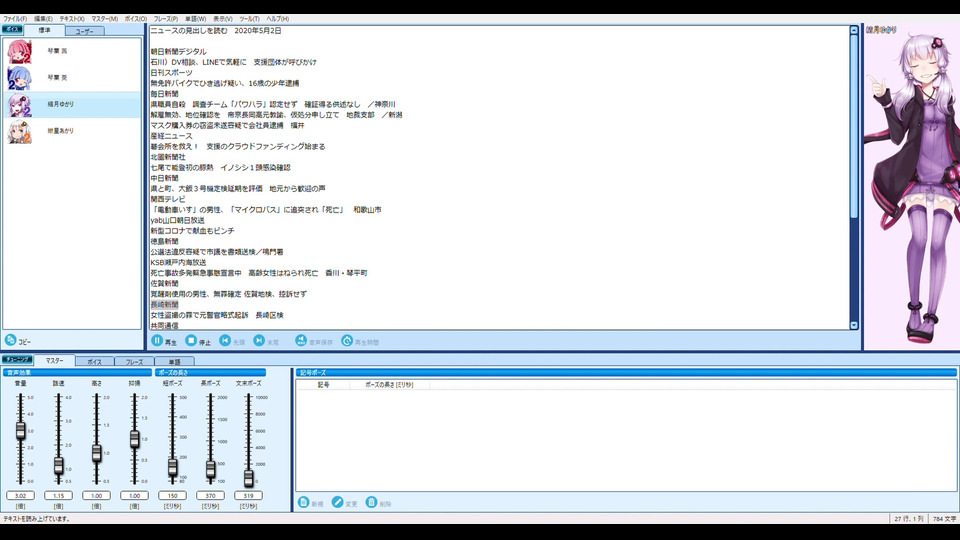
Task: Click the line KSB瀬戸内海放送
Action: click(x=178, y=263)
